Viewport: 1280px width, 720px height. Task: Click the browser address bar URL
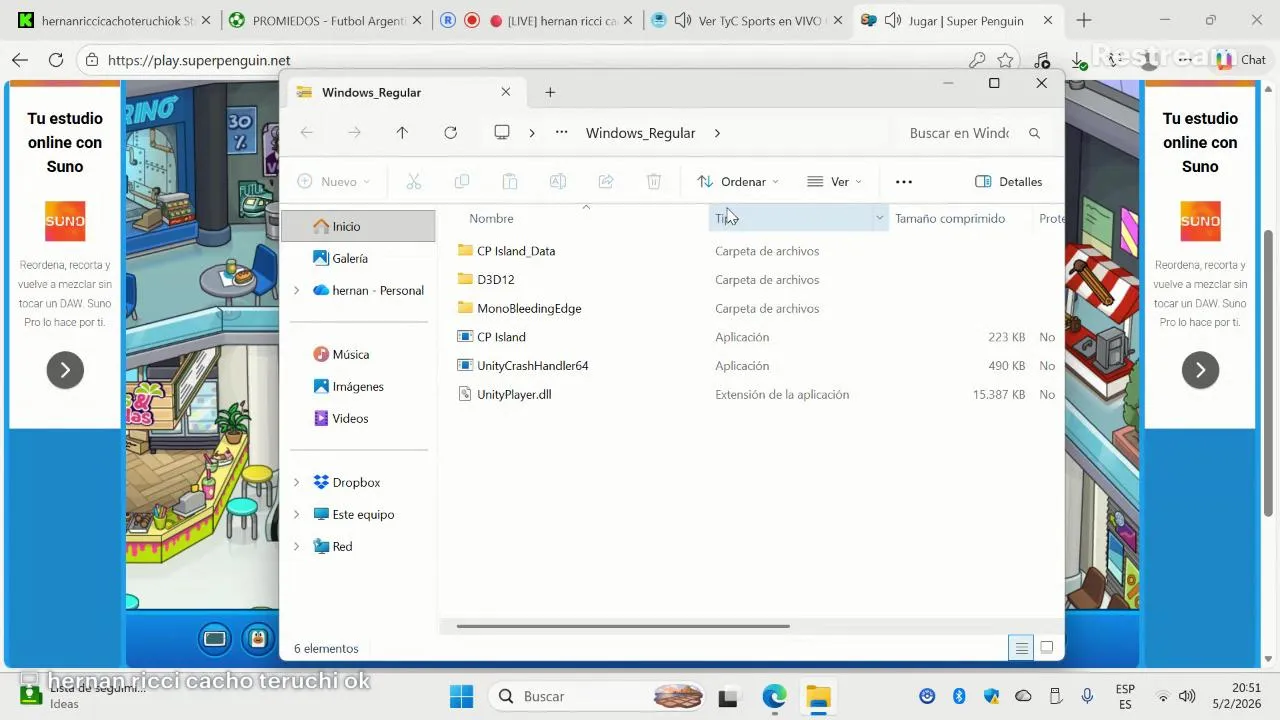tap(199, 60)
